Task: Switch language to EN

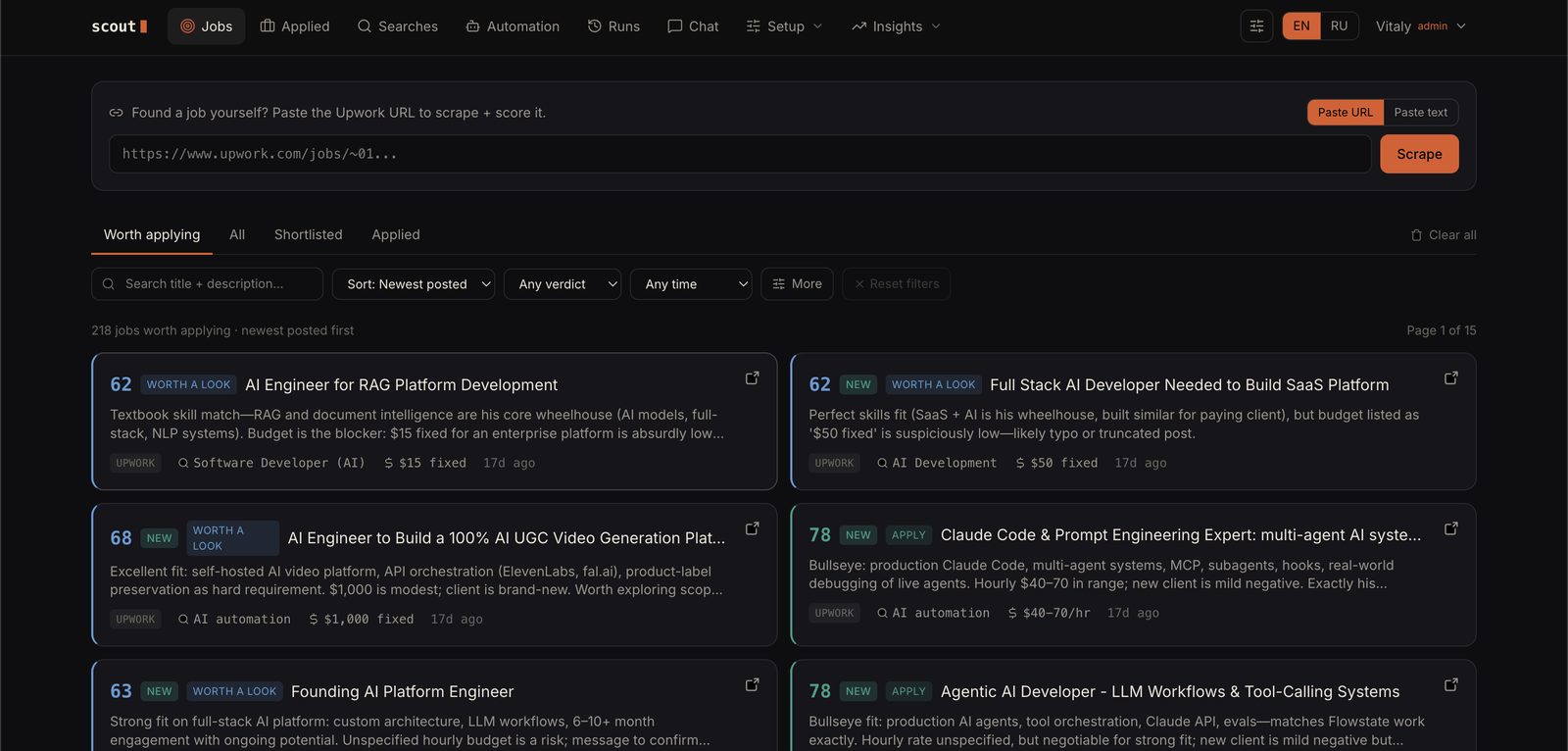Action: click(1301, 26)
